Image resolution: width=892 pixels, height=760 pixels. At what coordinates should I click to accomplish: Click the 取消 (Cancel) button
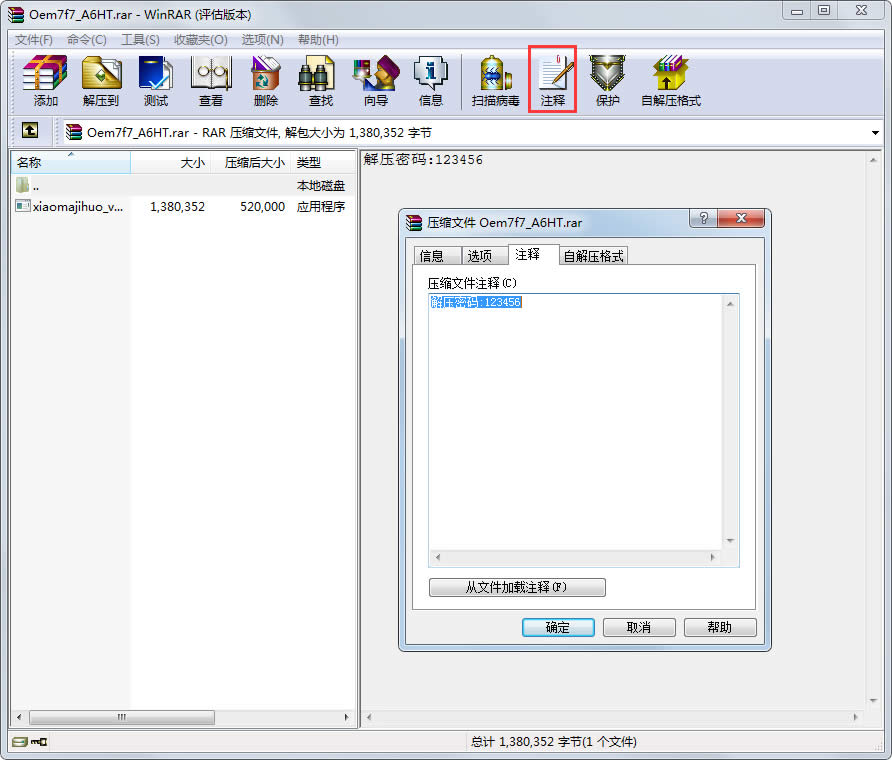click(x=639, y=627)
